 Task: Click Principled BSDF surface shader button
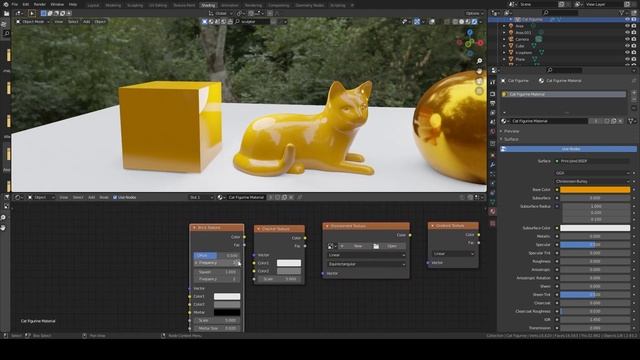[593, 161]
